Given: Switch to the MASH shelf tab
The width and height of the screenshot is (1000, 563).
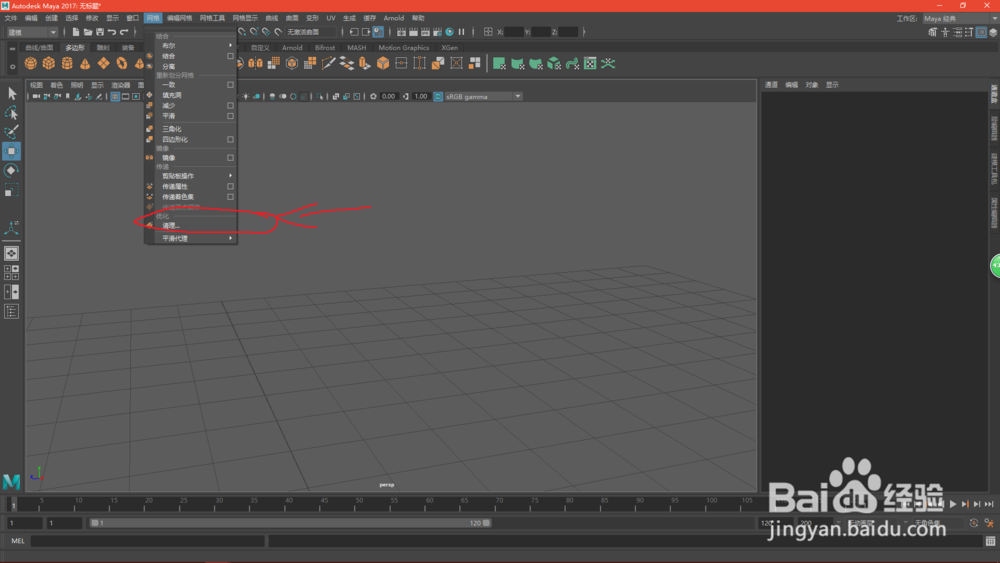Looking at the screenshot, I should (x=357, y=48).
